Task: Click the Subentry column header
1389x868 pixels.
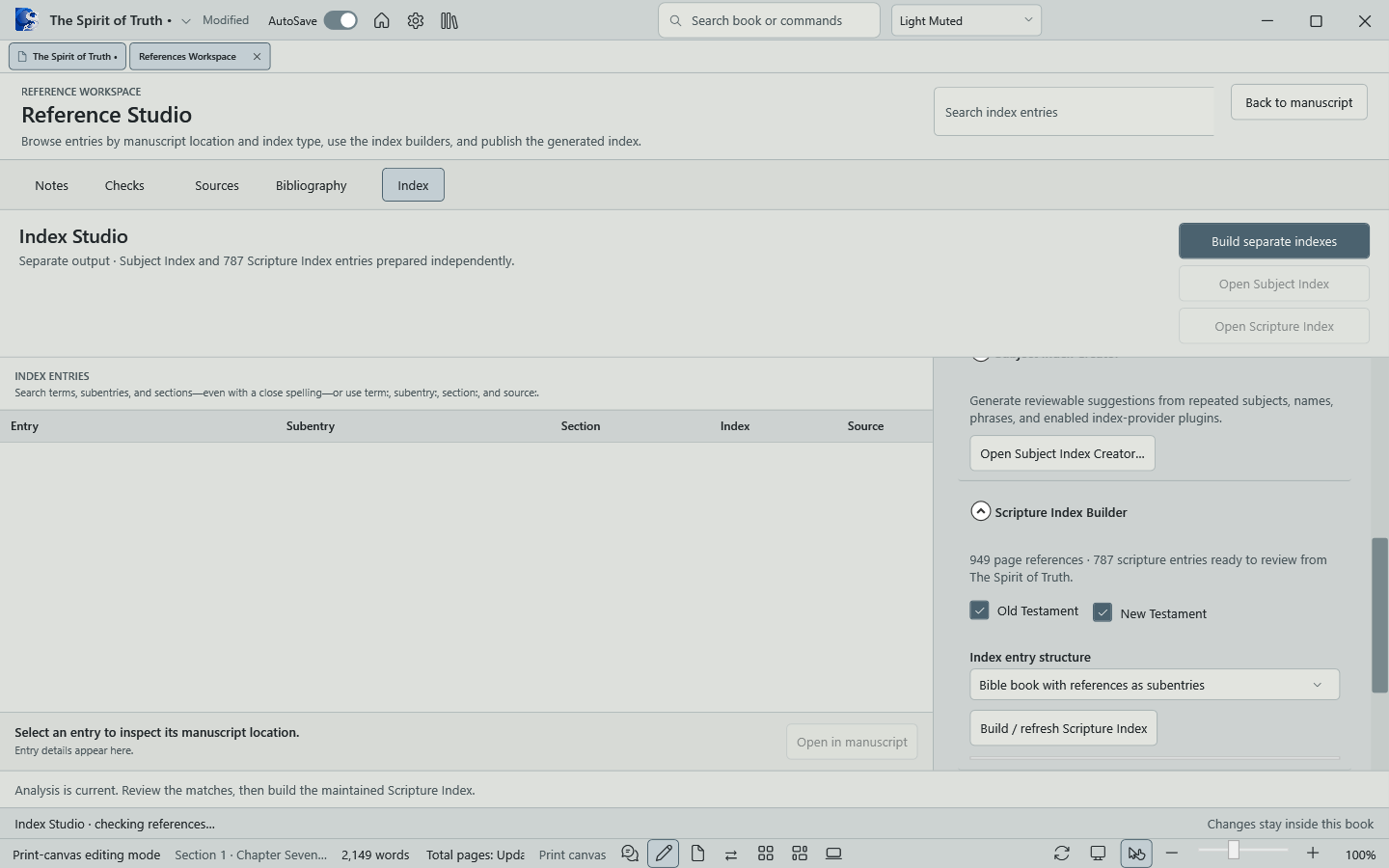Action: tap(311, 426)
